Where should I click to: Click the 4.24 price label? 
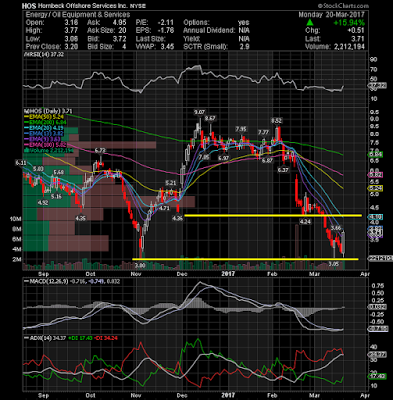(306, 221)
